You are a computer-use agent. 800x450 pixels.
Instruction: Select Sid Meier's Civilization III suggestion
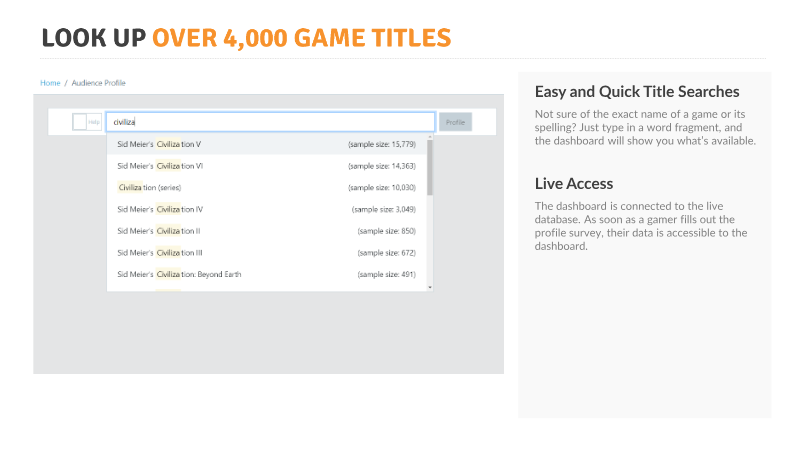[x=267, y=253]
